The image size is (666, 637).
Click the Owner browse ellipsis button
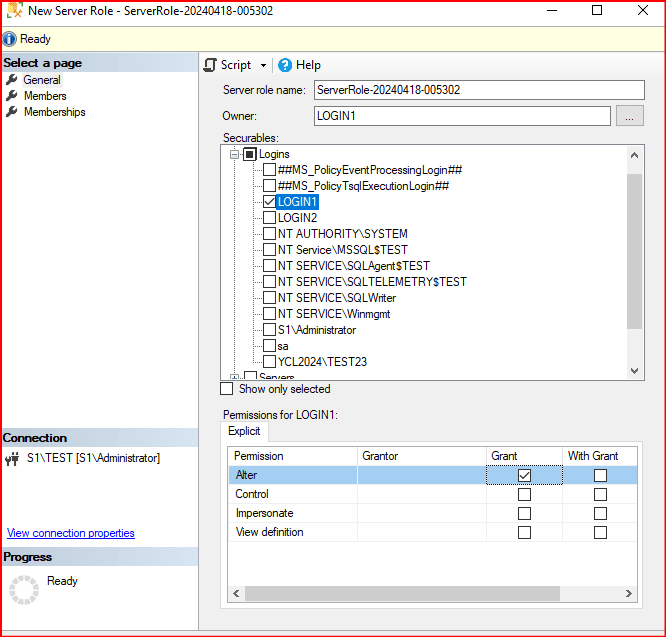point(628,116)
